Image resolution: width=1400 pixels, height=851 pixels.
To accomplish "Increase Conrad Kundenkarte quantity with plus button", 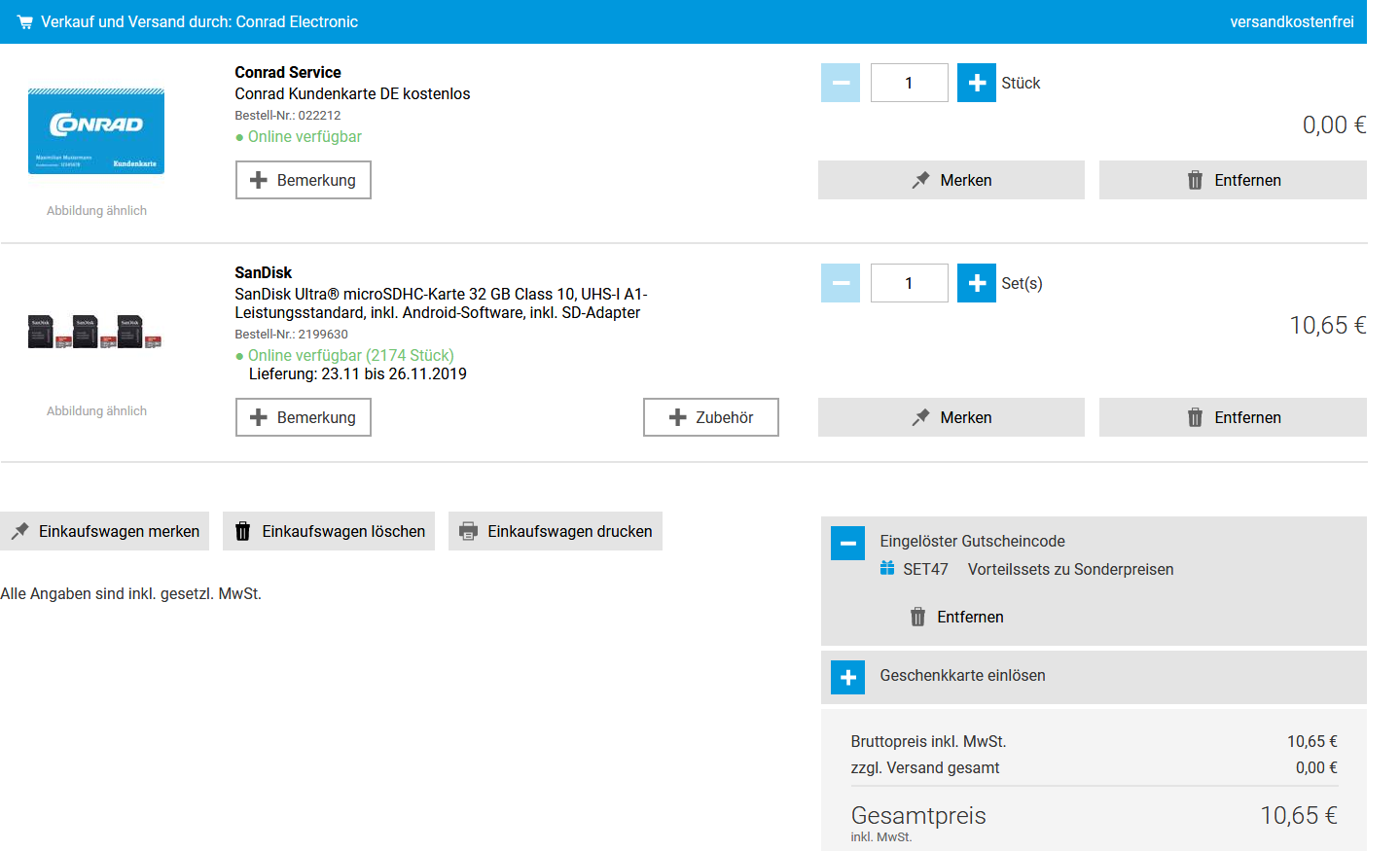I will point(976,83).
